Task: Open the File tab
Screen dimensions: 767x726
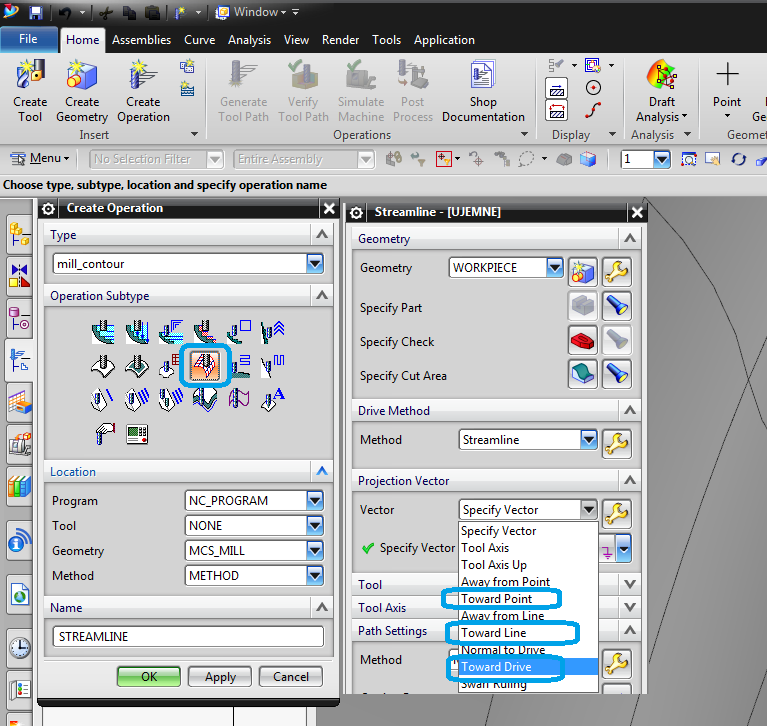Action: (28, 39)
